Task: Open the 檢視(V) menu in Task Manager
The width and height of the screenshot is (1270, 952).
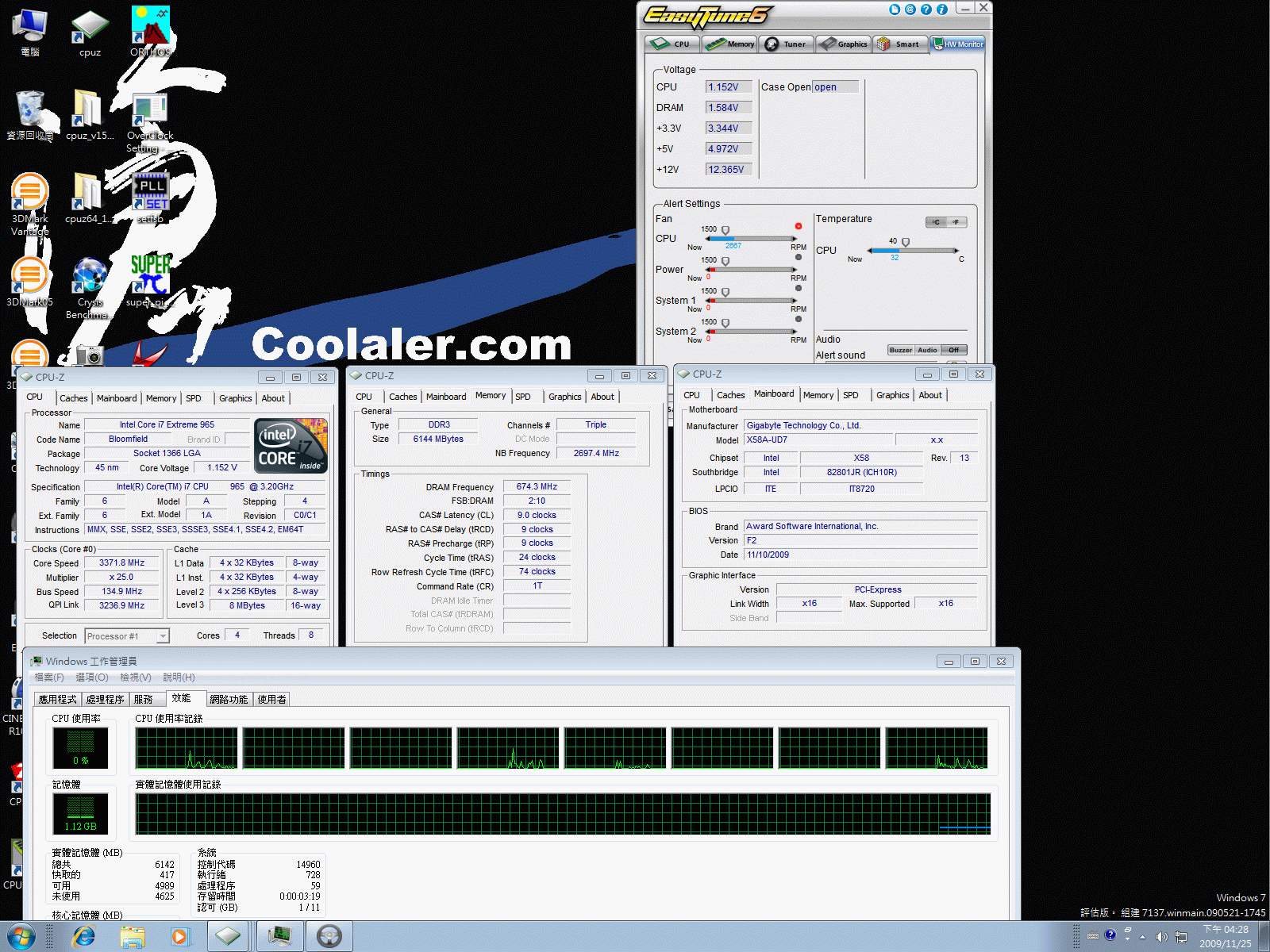Action: (x=136, y=678)
